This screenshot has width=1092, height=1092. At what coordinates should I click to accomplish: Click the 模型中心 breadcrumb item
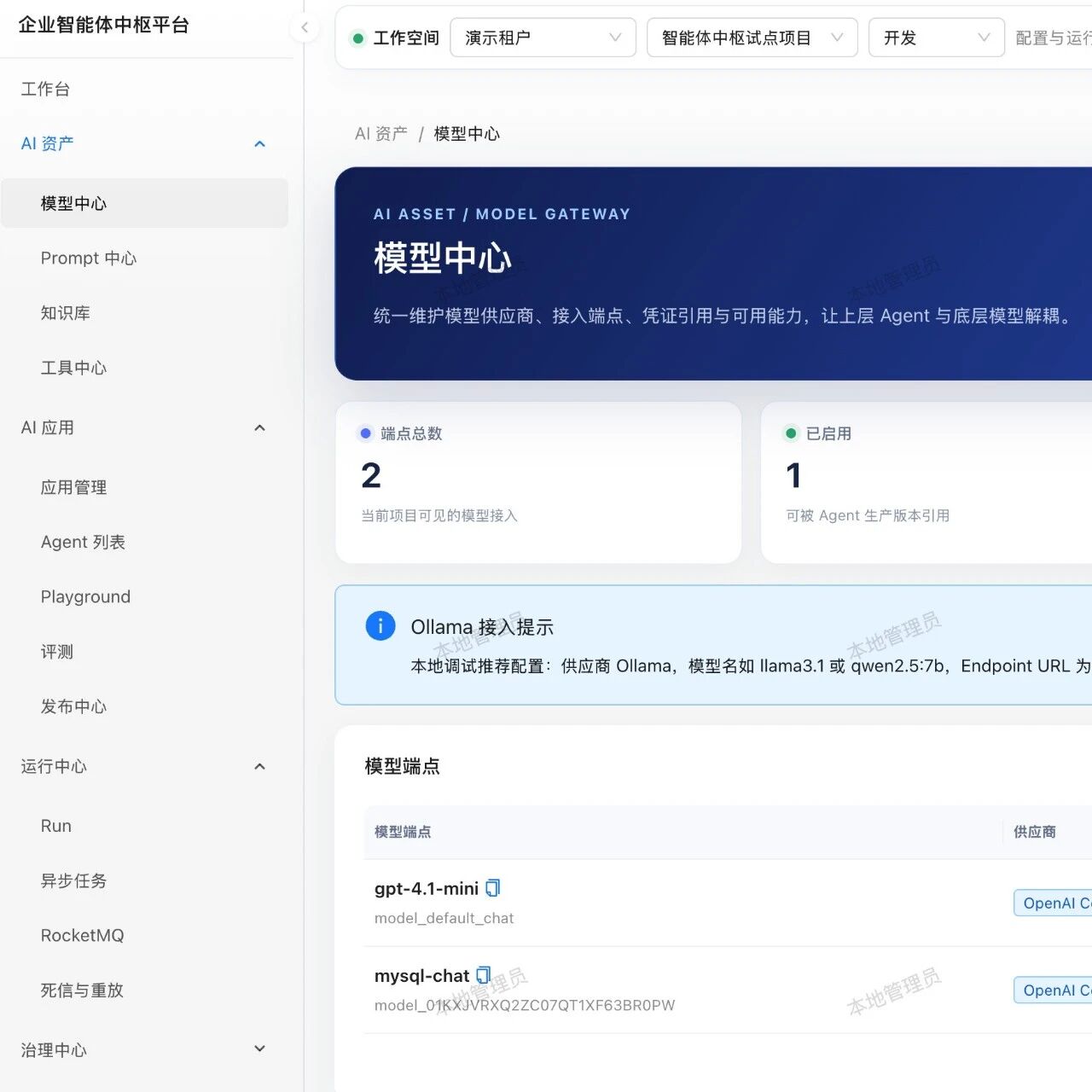click(467, 134)
